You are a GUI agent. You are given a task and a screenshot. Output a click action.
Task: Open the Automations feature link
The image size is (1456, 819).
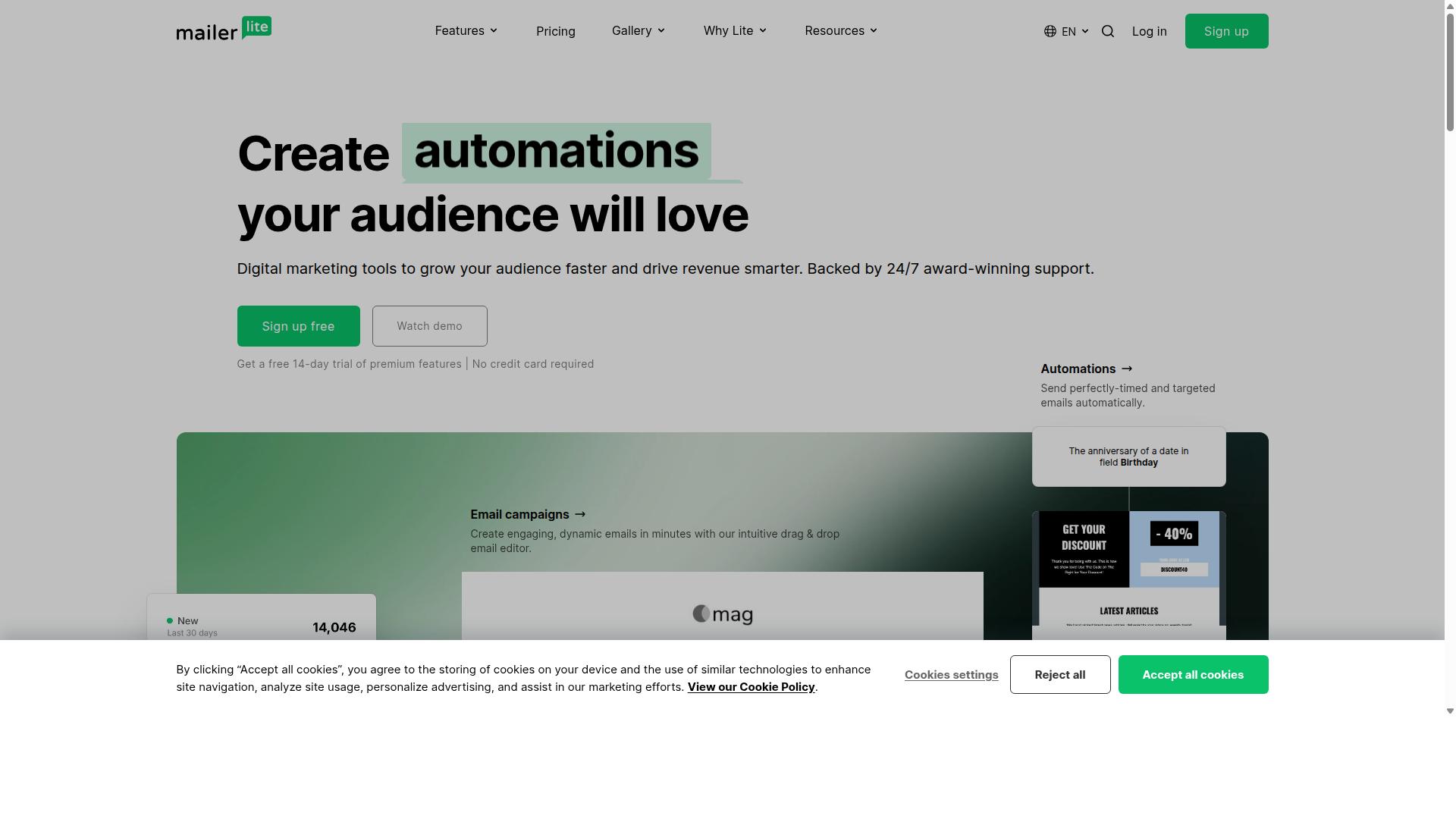tap(1086, 369)
